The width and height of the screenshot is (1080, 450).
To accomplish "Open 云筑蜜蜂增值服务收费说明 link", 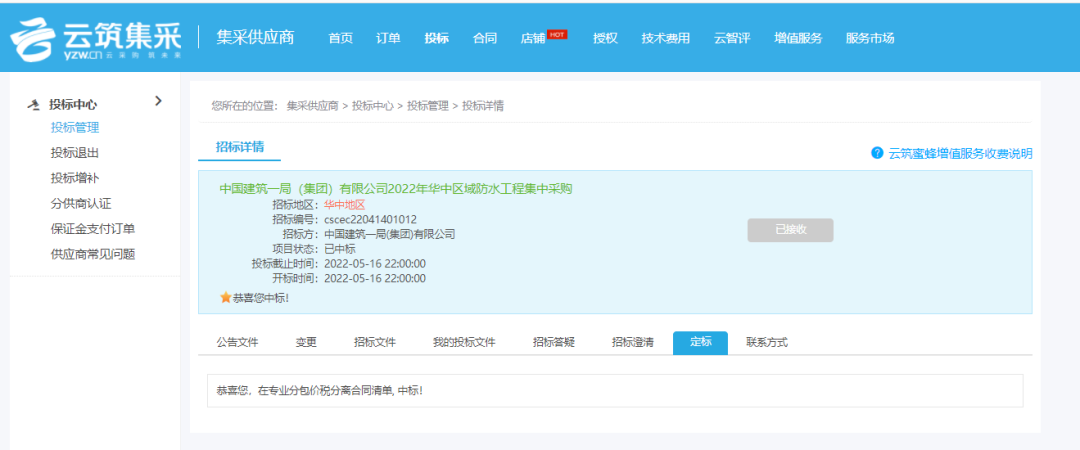I will pos(960,153).
